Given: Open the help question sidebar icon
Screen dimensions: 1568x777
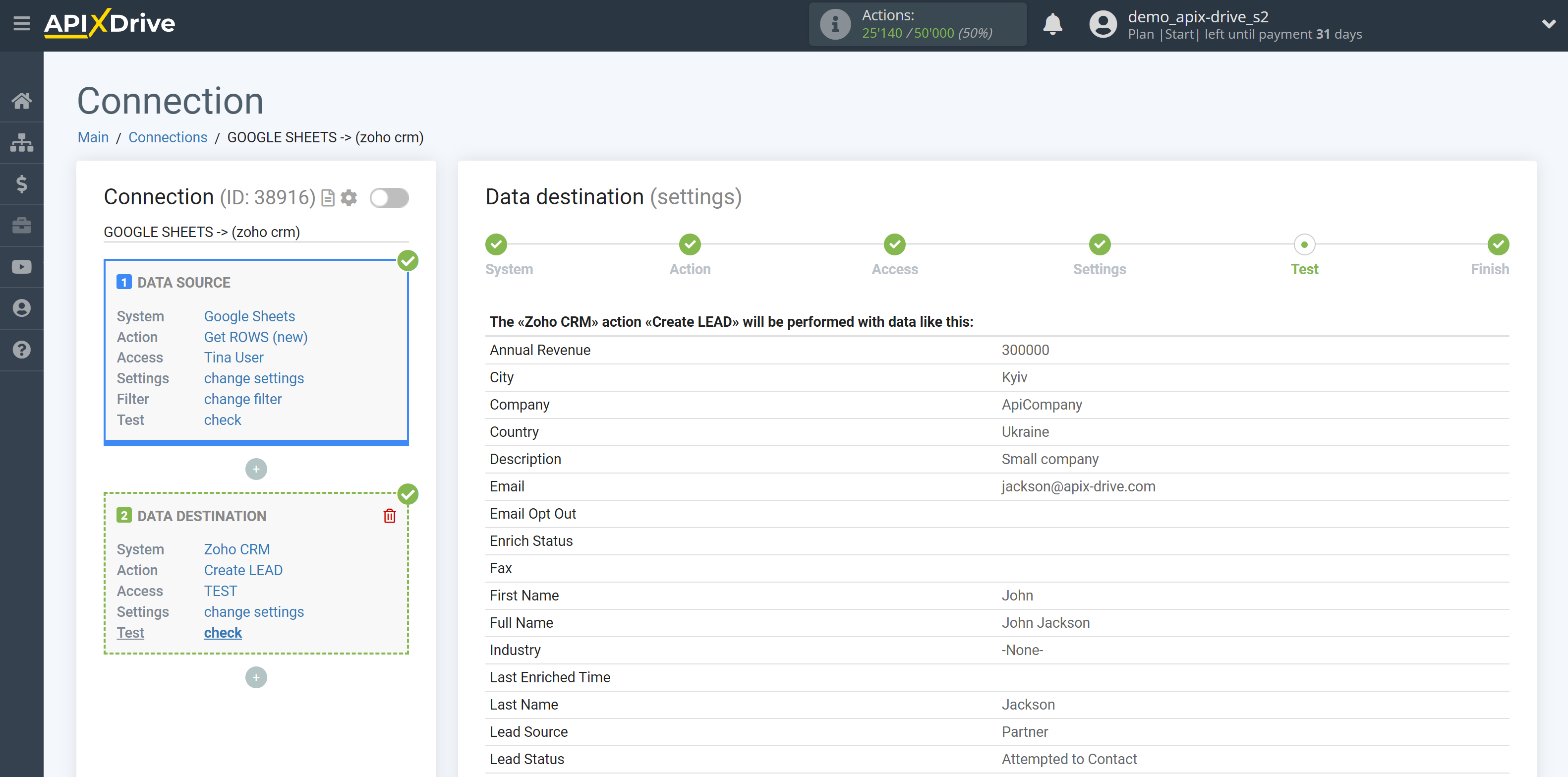Looking at the screenshot, I should [x=21, y=350].
